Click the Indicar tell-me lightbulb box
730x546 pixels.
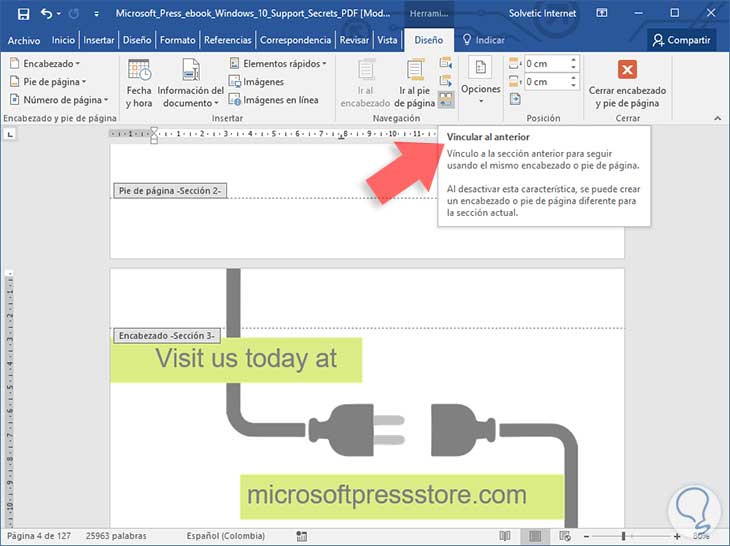(x=484, y=40)
